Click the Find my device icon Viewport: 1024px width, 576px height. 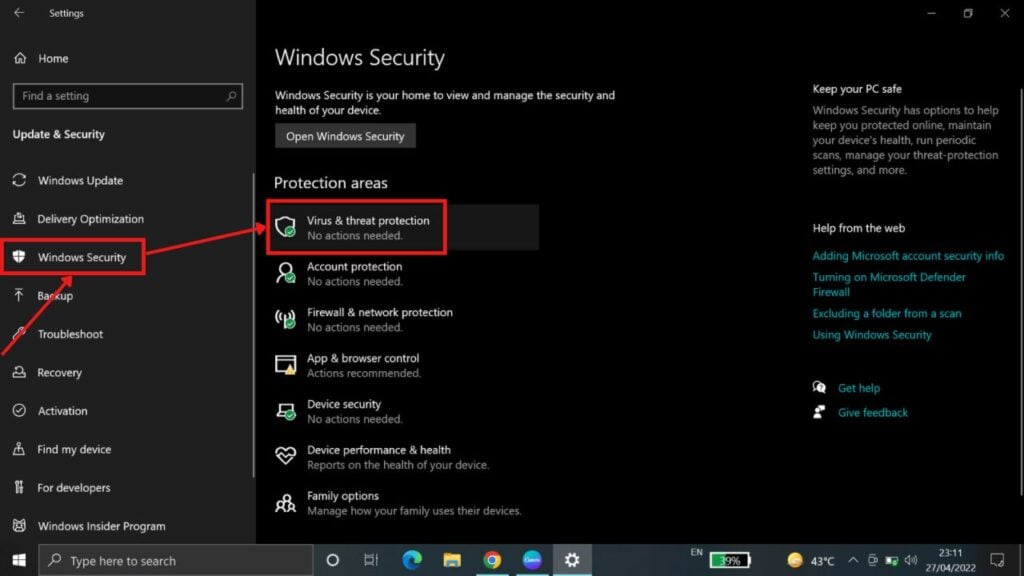(19, 449)
